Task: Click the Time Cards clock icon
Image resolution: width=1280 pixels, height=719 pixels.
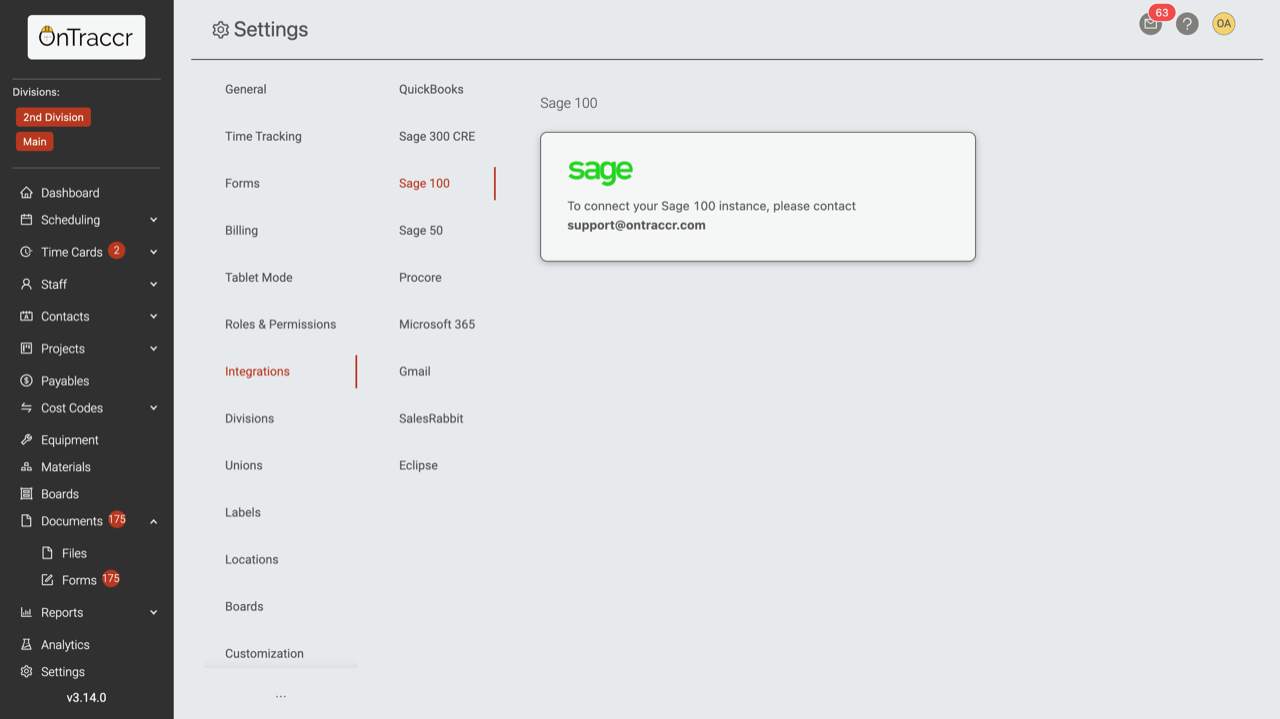Action: click(x=27, y=252)
